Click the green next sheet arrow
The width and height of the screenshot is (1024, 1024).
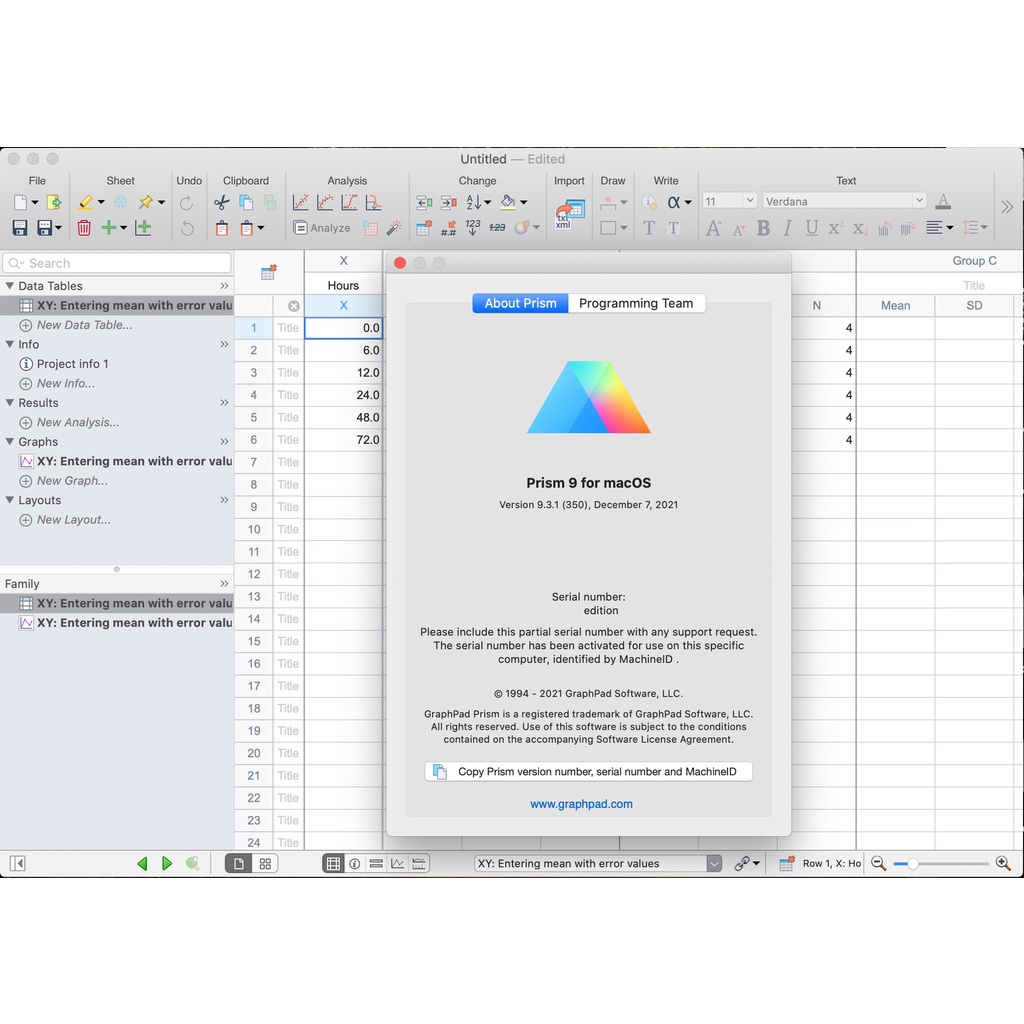(167, 864)
